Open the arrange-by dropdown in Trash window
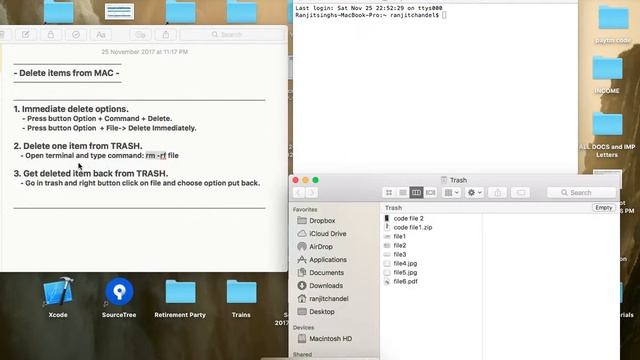 451,193
